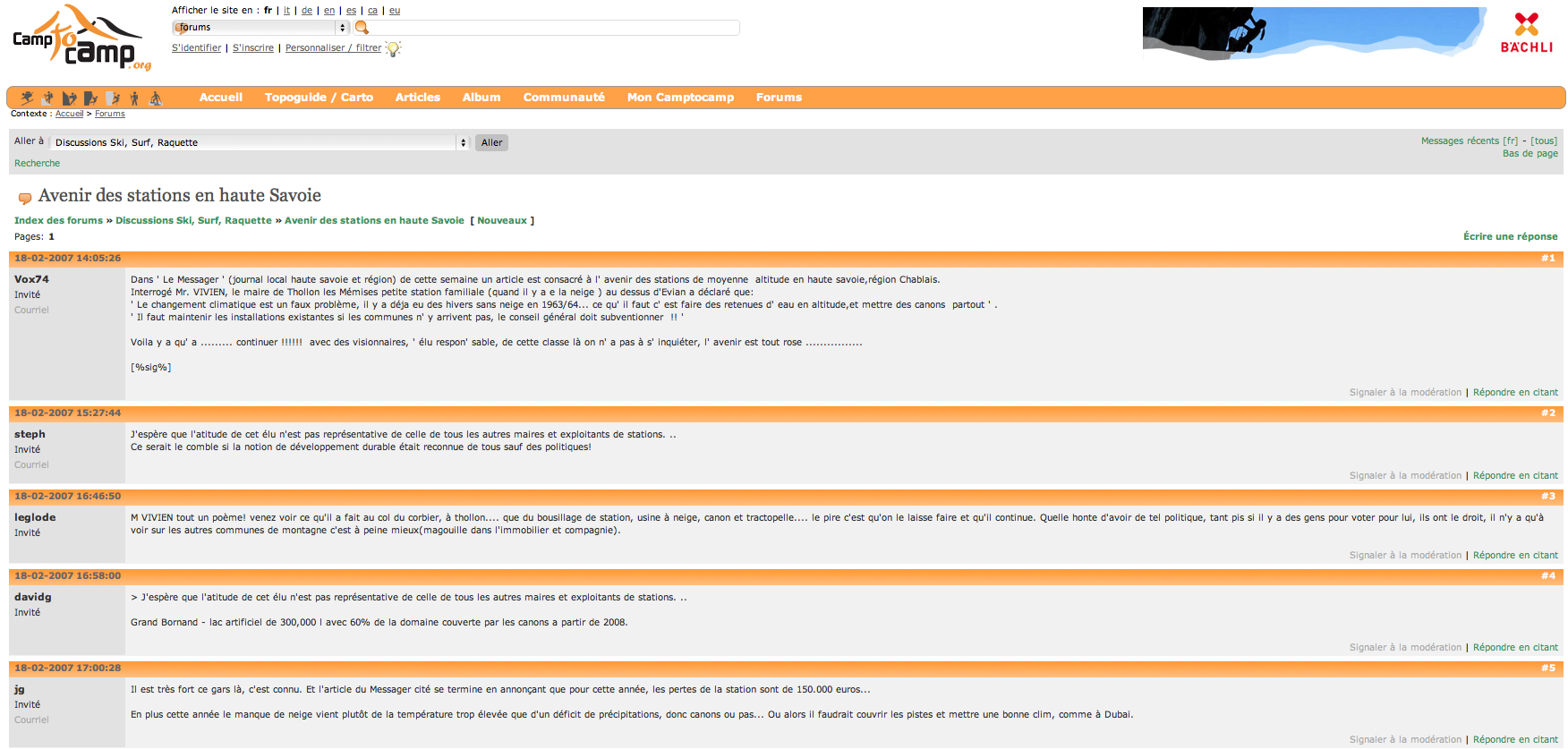Select the snowshoeing activity icon
The height and width of the screenshot is (749, 1568).
[x=156, y=98]
